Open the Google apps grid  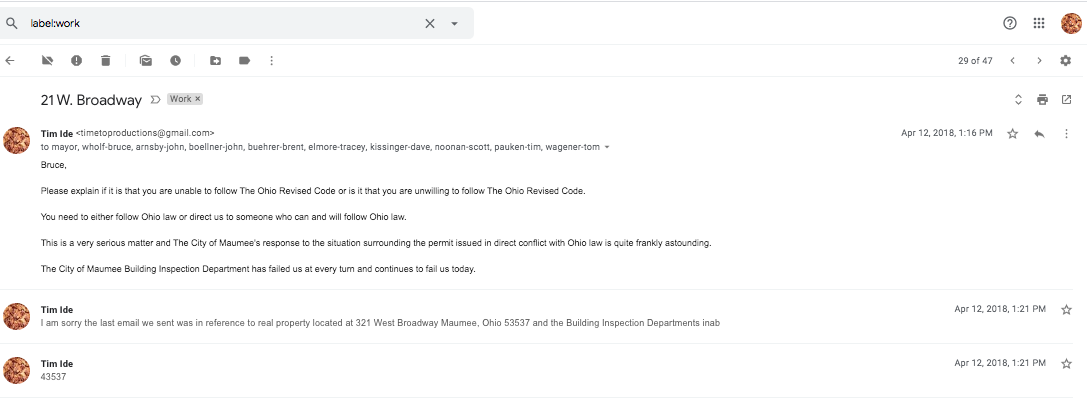(x=1039, y=24)
